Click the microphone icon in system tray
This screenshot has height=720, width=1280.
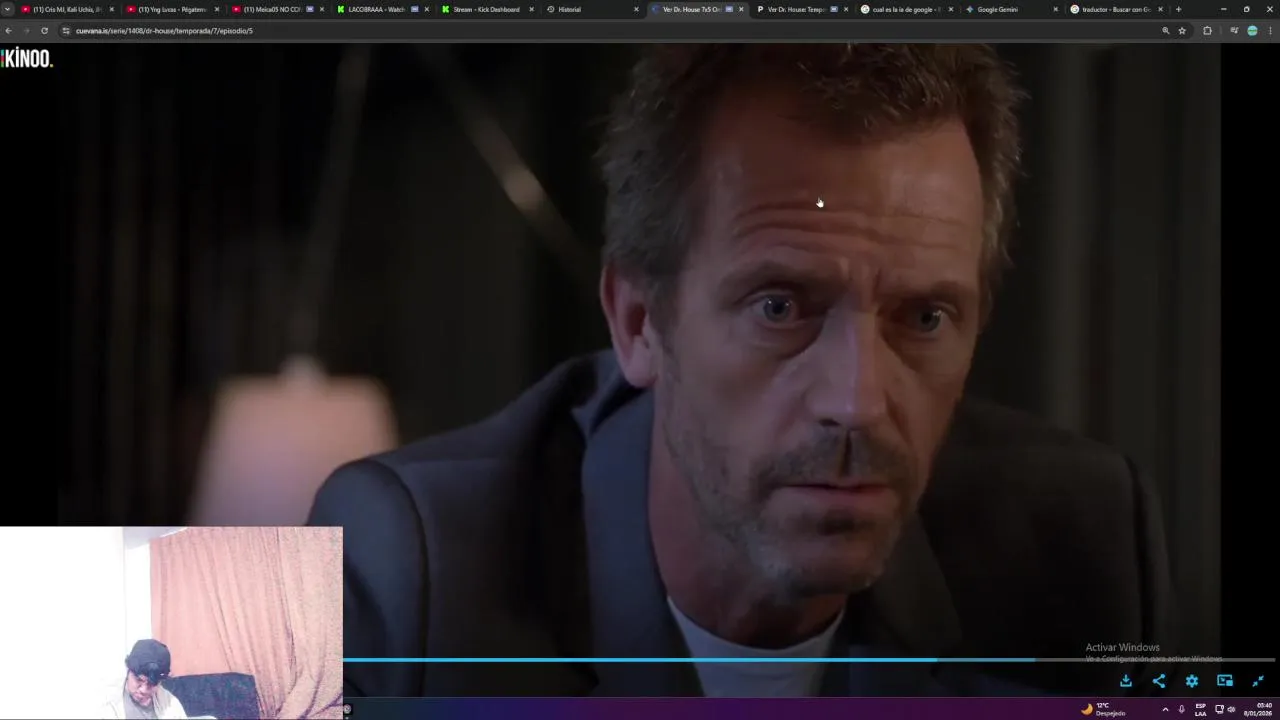click(x=1181, y=709)
